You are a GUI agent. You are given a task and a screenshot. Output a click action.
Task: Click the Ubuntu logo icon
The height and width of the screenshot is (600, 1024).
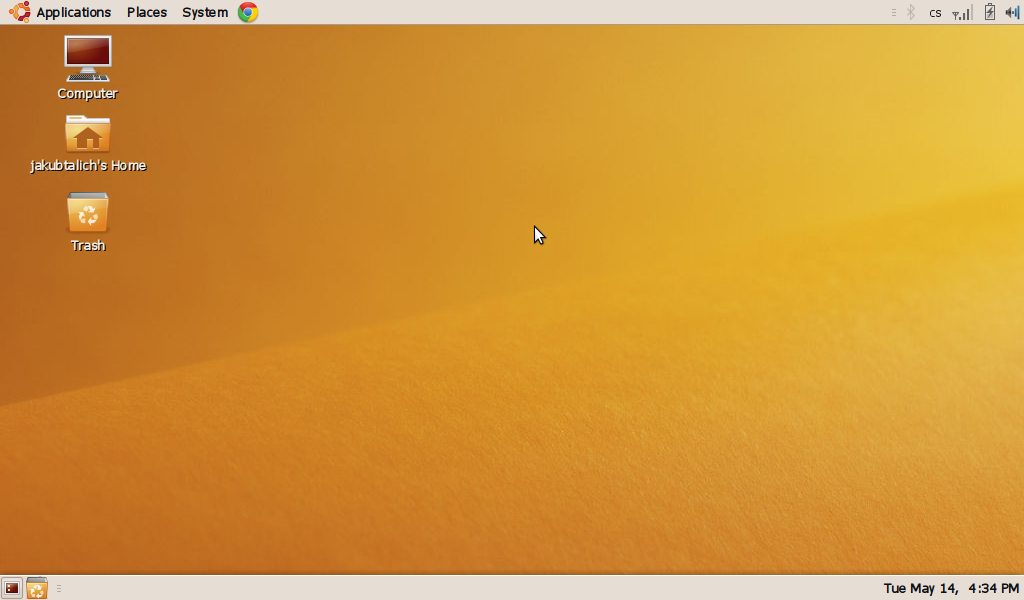pos(20,12)
